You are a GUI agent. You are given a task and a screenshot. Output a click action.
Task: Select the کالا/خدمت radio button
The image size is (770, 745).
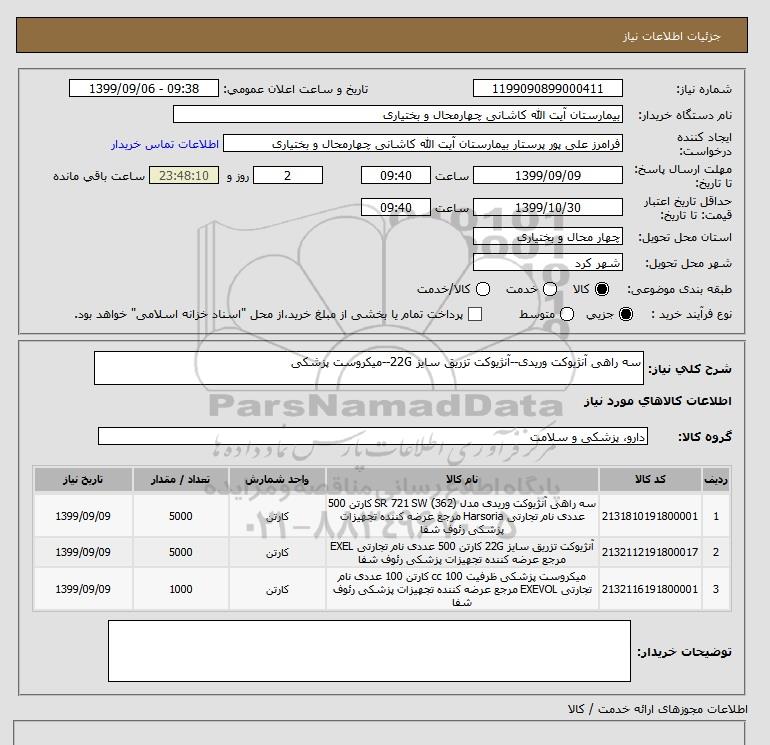click(x=483, y=289)
